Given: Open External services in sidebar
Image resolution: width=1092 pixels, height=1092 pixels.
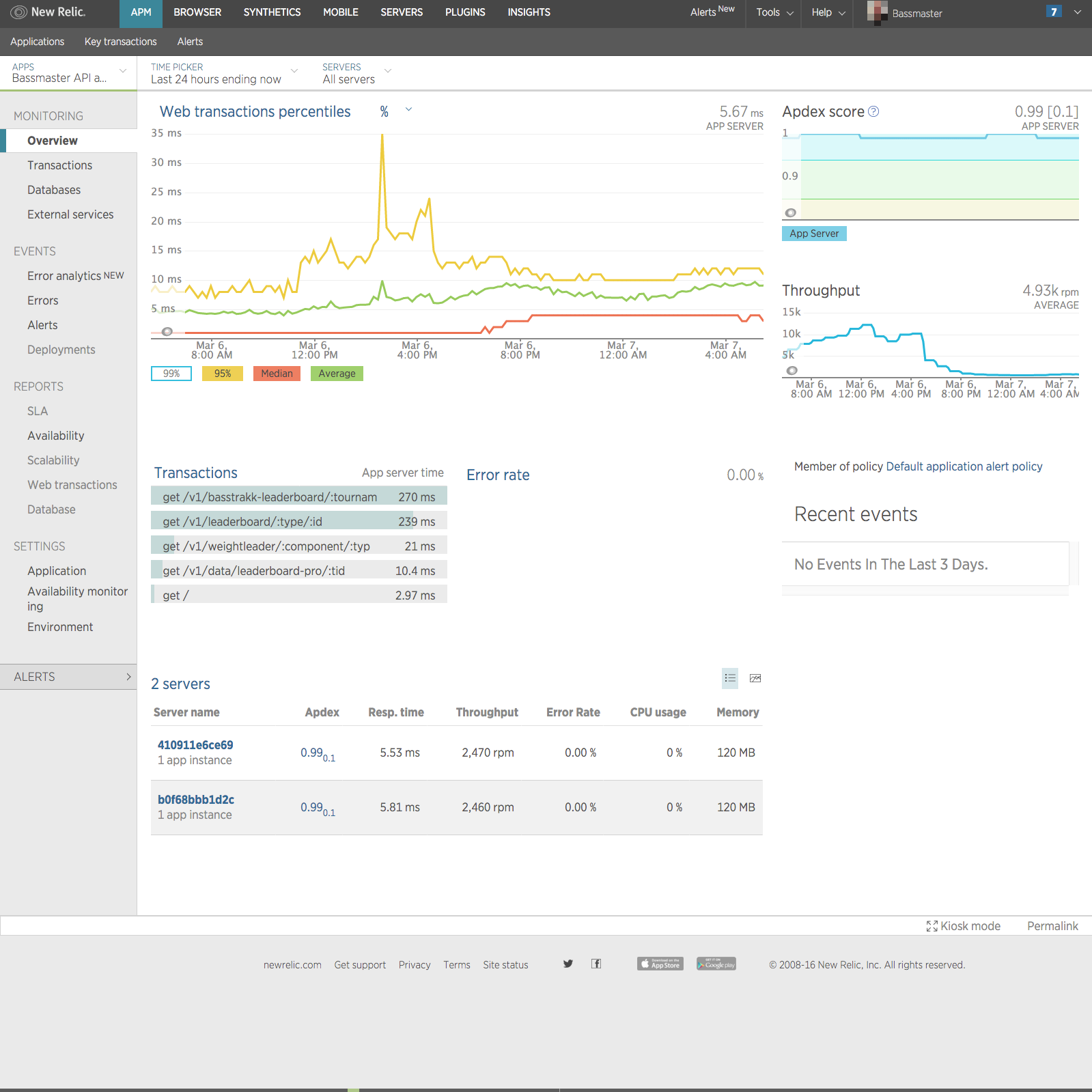Looking at the screenshot, I should click(70, 214).
